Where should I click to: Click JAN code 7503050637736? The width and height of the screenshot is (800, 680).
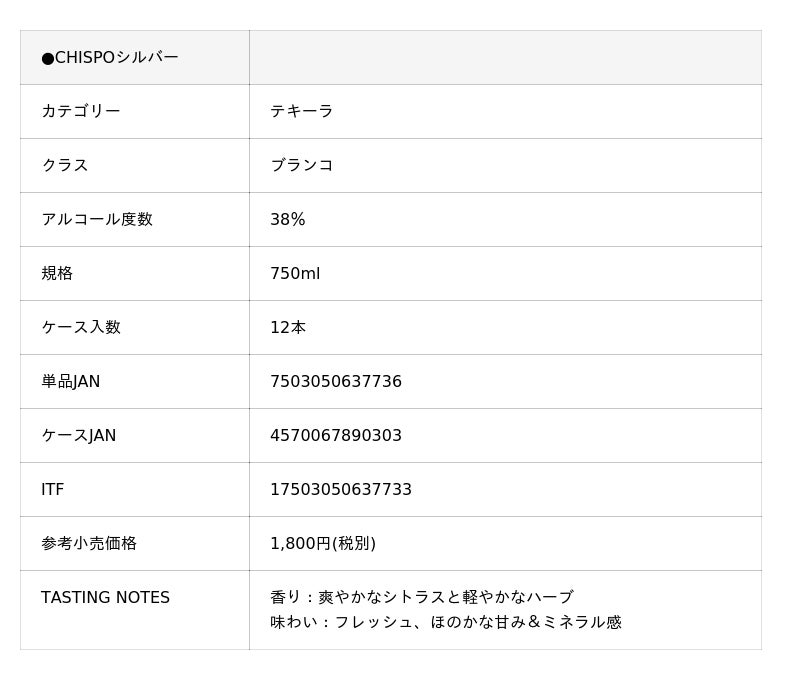point(336,382)
